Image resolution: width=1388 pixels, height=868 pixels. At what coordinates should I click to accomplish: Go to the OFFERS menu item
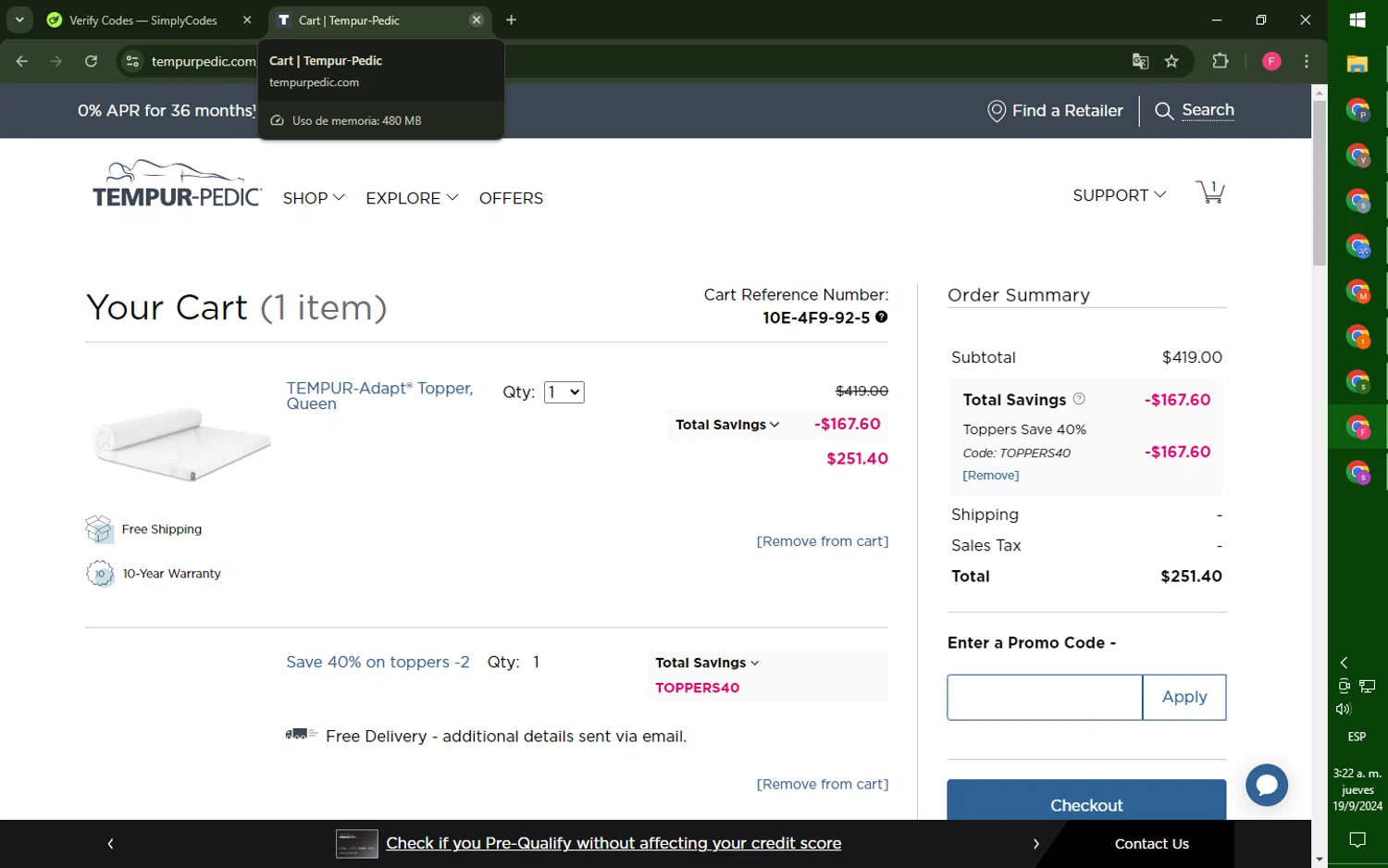click(x=511, y=198)
